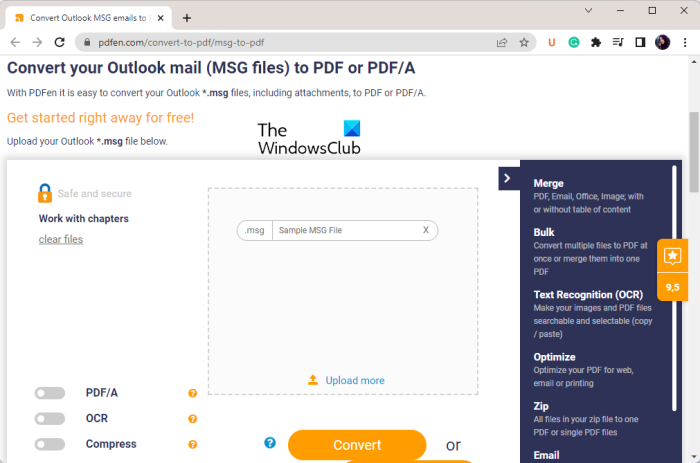
Task: Open the profile avatar menu
Action: pos(662,42)
